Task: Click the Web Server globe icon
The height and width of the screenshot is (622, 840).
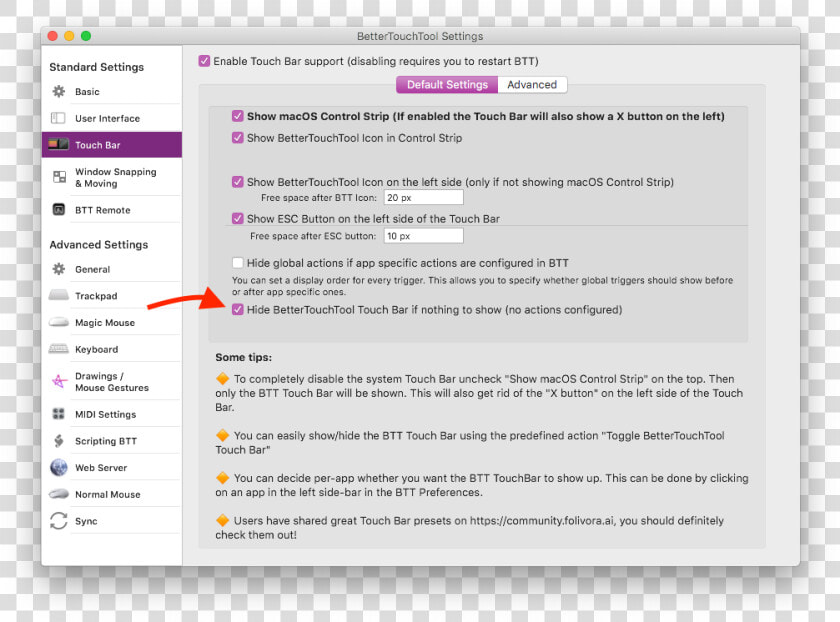Action: coord(59,467)
